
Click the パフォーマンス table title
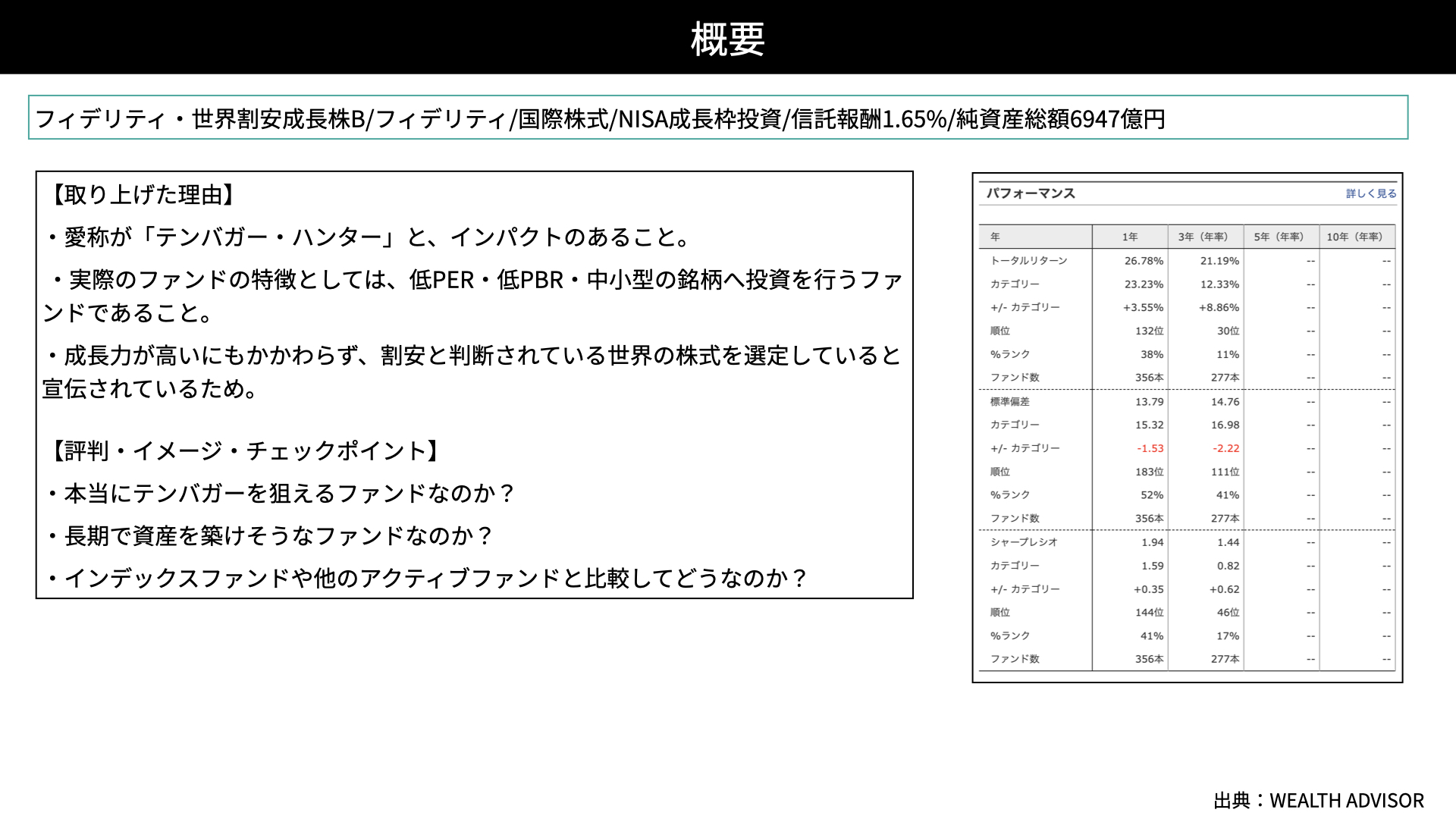(x=1031, y=193)
